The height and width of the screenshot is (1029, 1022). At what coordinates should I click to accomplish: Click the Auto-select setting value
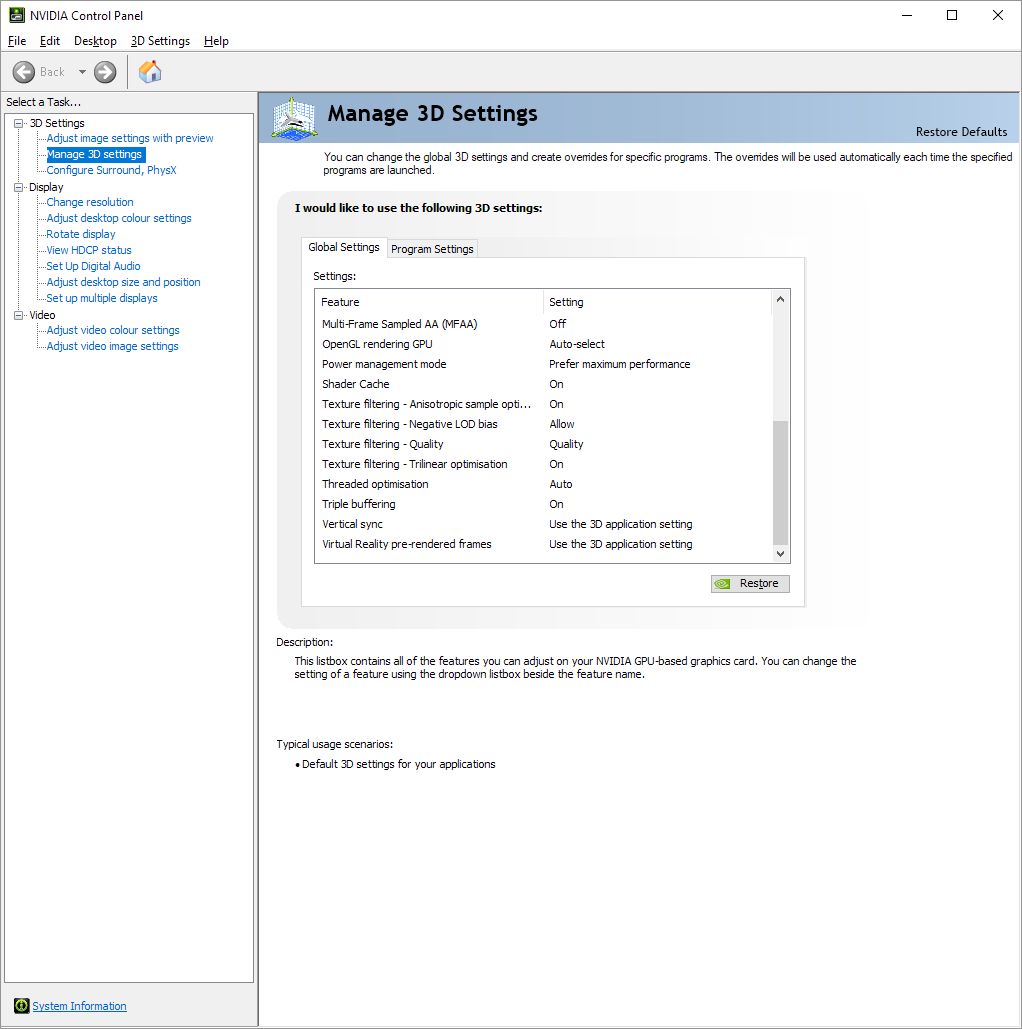(577, 344)
